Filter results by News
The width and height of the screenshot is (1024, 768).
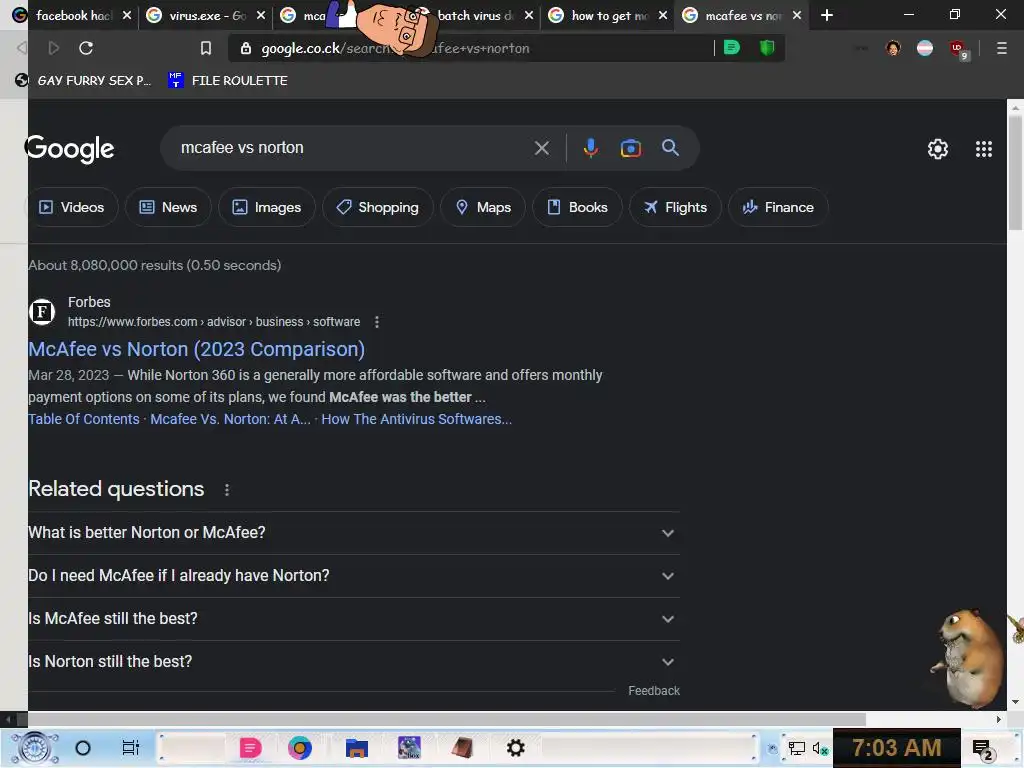pyautogui.click(x=168, y=208)
